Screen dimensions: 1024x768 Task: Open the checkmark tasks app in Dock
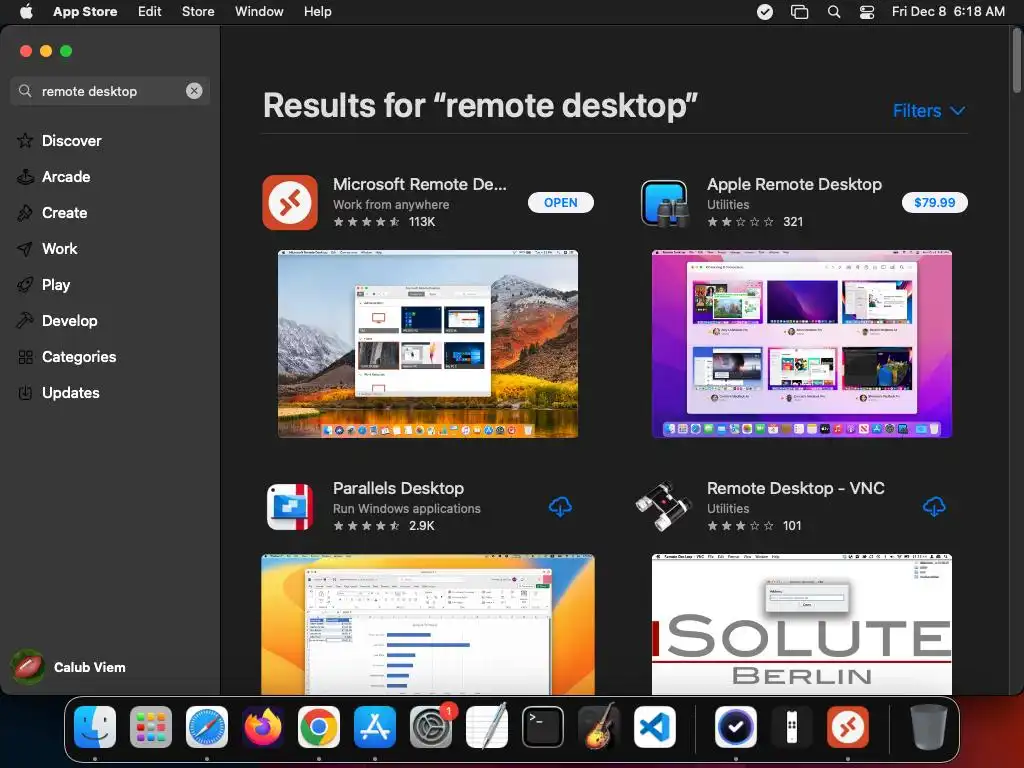tap(735, 727)
